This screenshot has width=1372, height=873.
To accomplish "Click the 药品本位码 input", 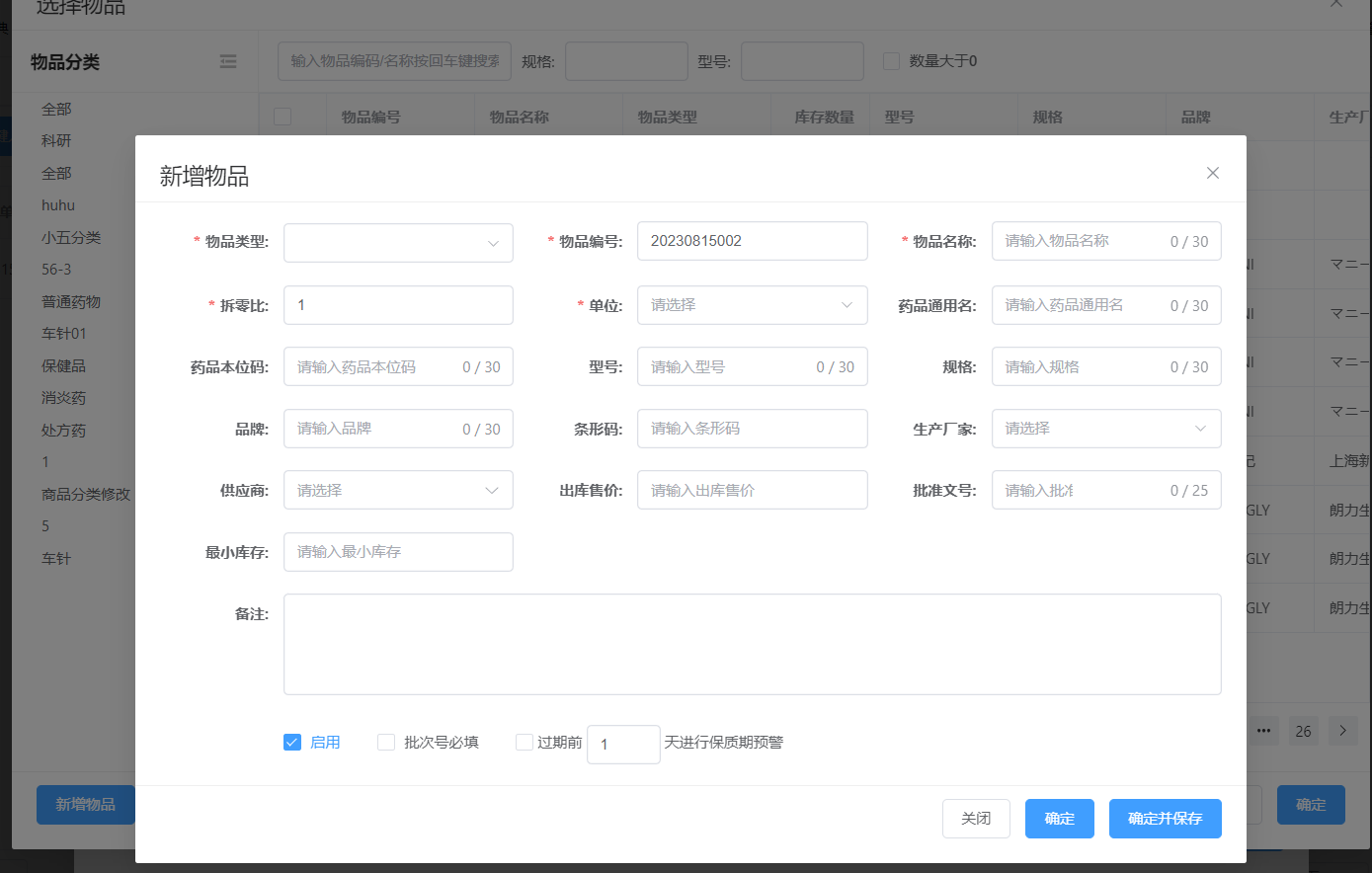I will coord(398,366).
